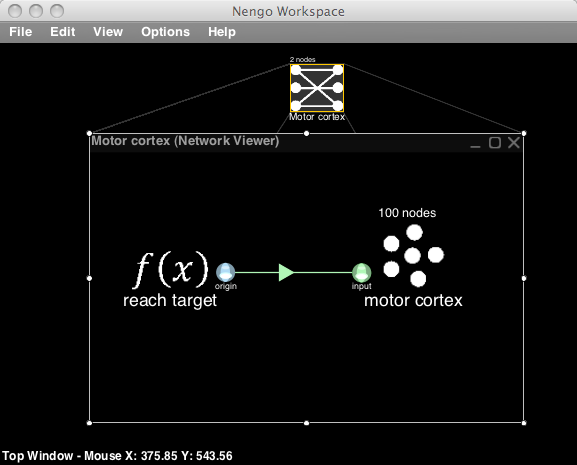Click the right edge middle resize handle
Screen dimensions: 577x465
[524, 278]
